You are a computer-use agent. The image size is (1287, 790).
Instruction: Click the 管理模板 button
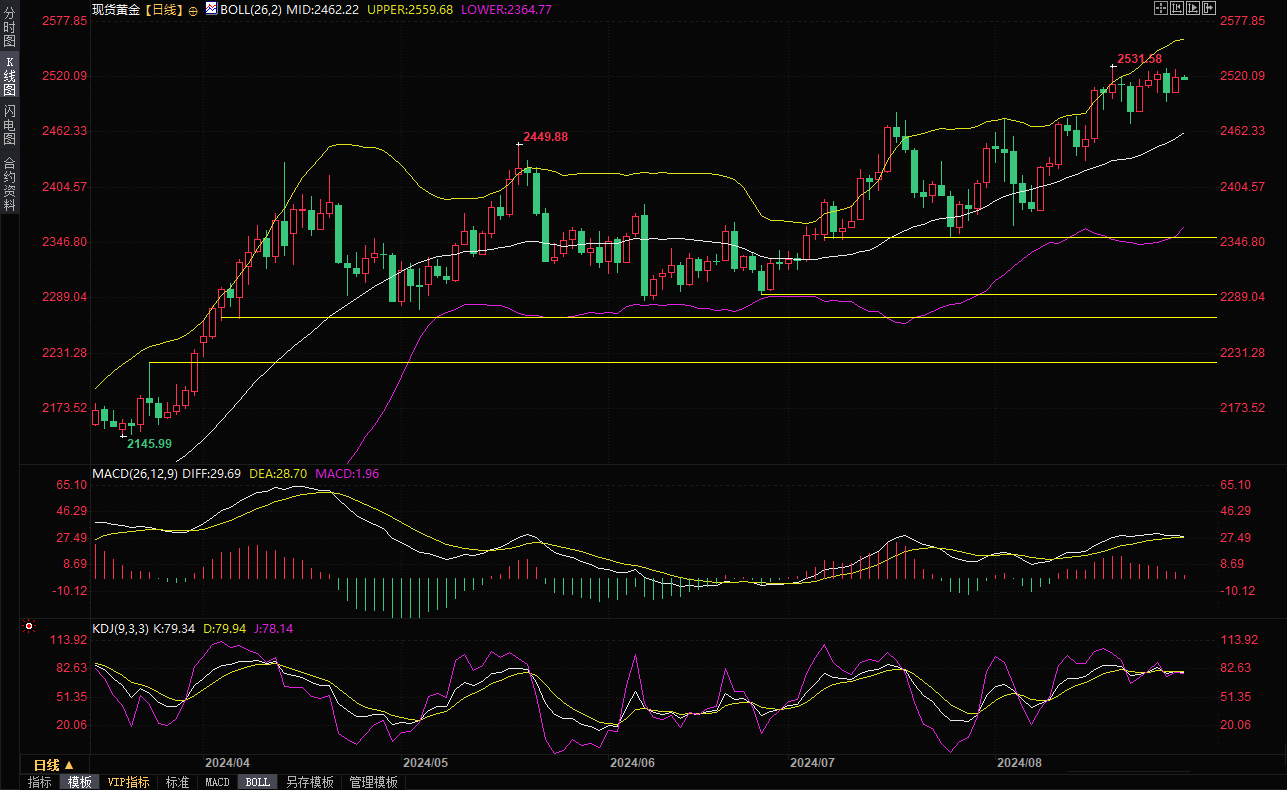point(373,782)
